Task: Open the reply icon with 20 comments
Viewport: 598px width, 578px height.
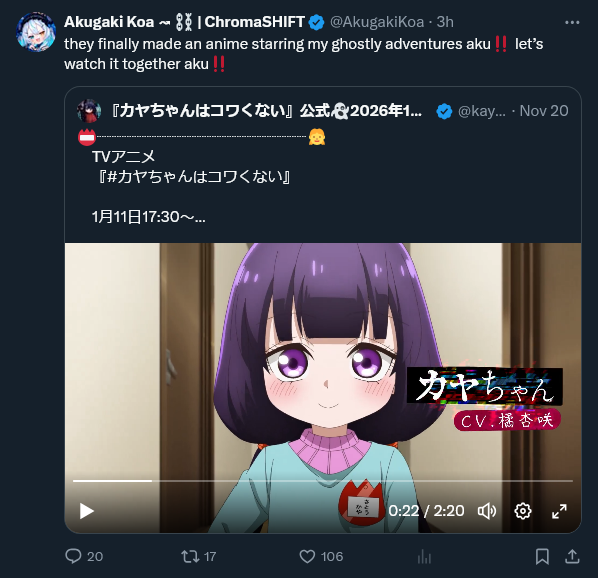Action: click(x=73, y=556)
